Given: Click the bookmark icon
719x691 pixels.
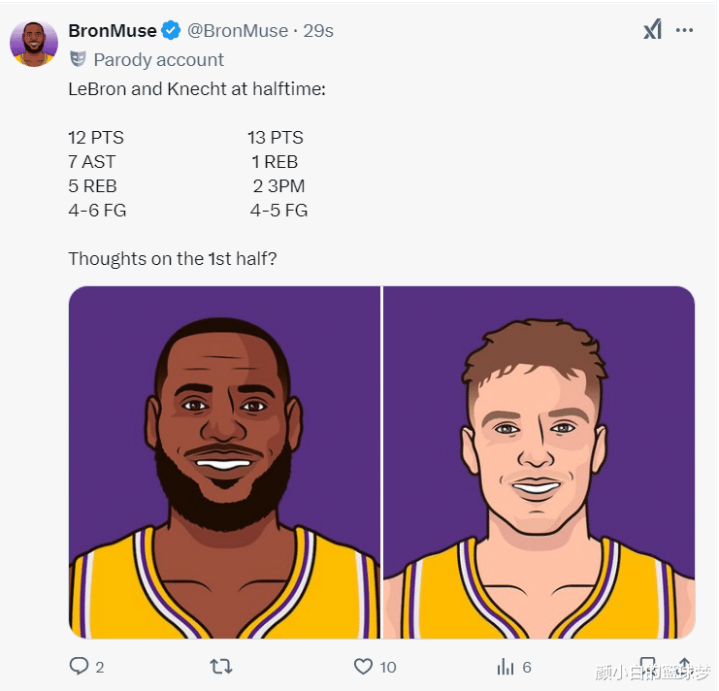Looking at the screenshot, I should (x=647, y=666).
